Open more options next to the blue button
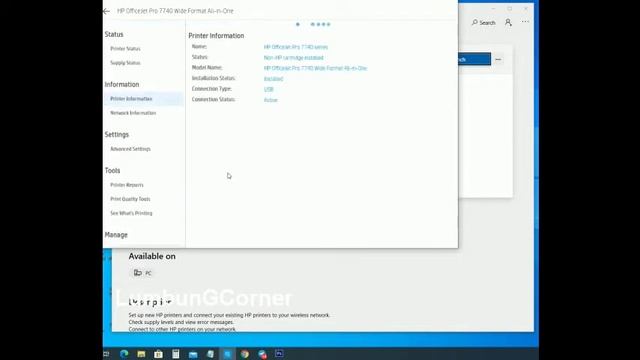 point(498,60)
